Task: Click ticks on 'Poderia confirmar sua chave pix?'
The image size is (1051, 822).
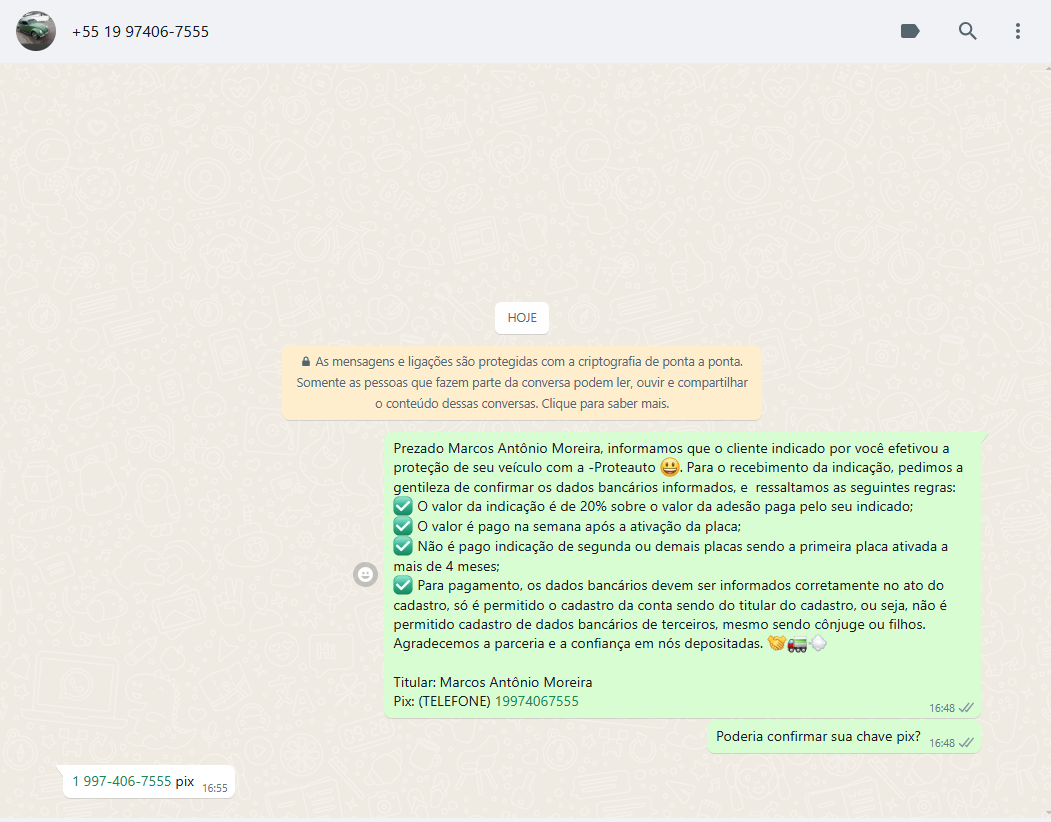Action: coord(966,742)
